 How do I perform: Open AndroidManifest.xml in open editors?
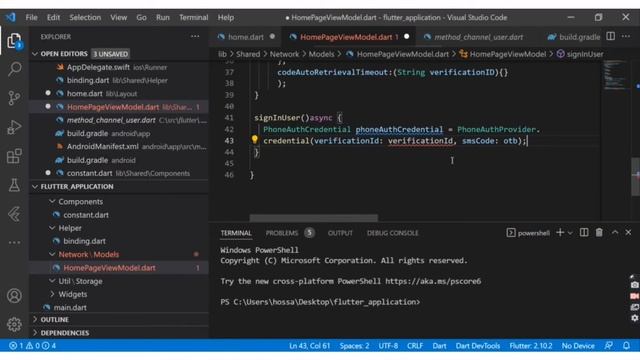[102, 147]
